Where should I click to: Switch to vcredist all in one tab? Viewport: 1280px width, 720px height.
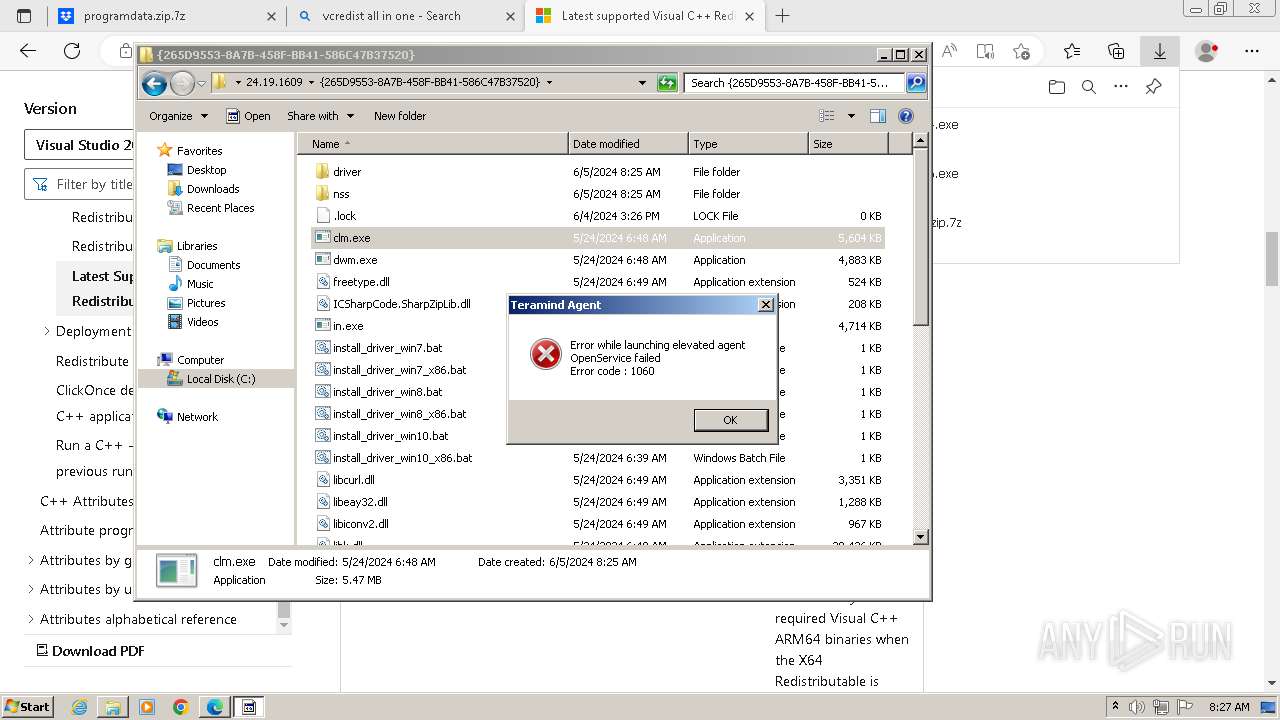click(405, 16)
